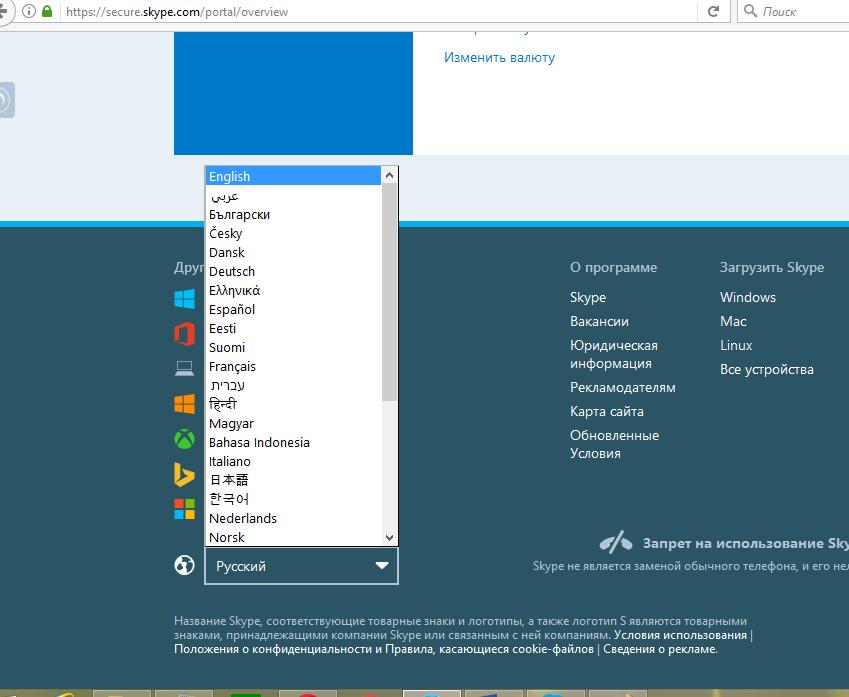
Task: Click the red Office logo icon
Action: coord(184,334)
